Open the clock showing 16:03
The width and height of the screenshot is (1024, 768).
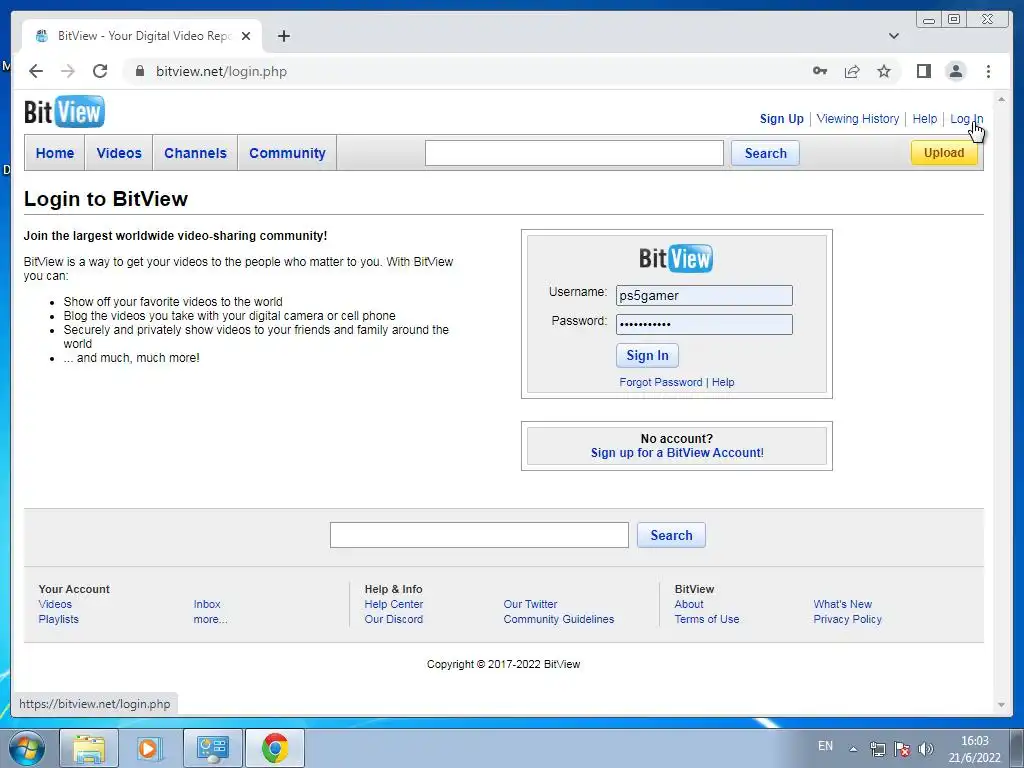click(974, 749)
